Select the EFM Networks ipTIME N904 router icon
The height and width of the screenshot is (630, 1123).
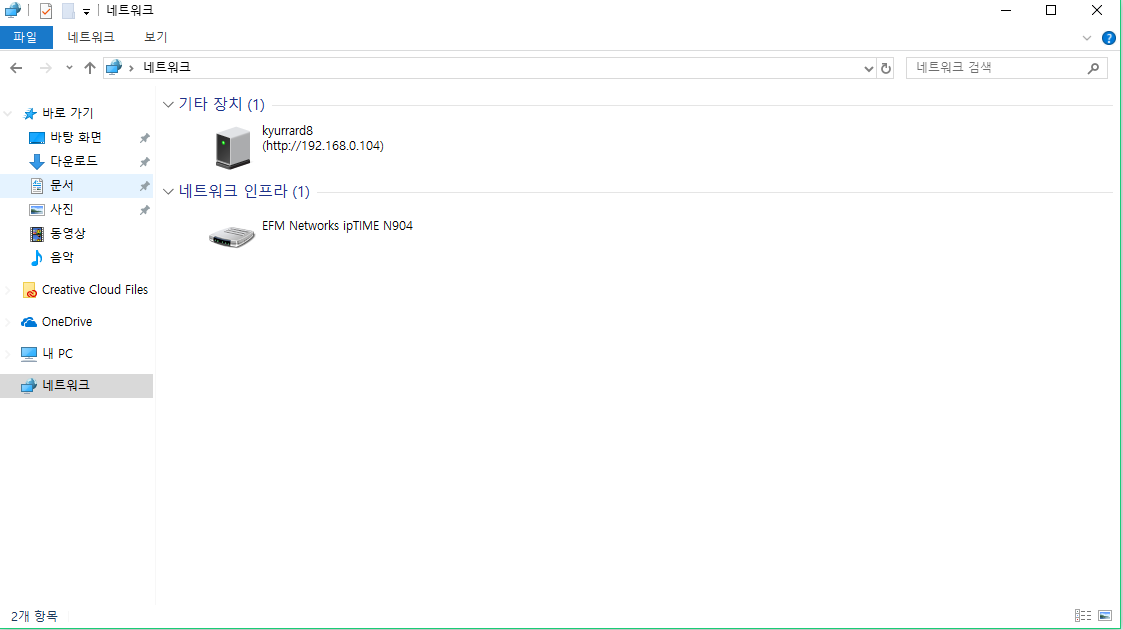(232, 236)
